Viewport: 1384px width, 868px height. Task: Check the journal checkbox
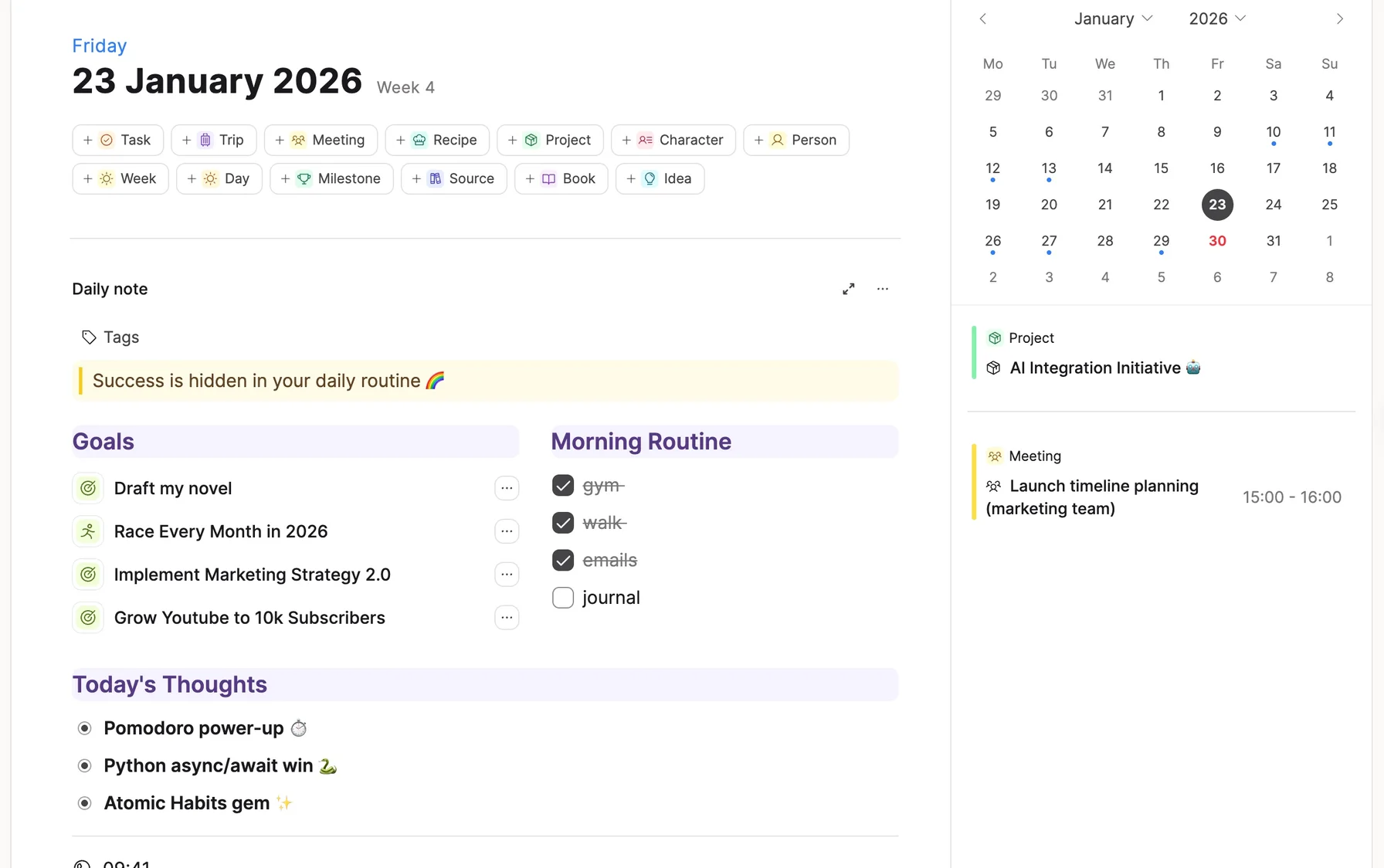pyautogui.click(x=563, y=598)
